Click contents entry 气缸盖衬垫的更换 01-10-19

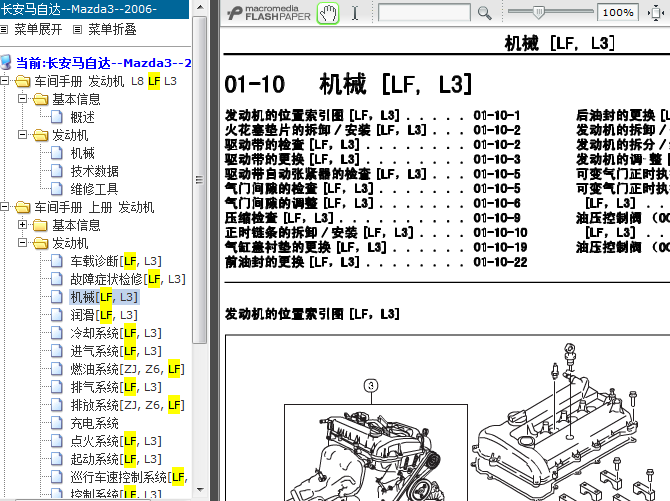click(376, 247)
